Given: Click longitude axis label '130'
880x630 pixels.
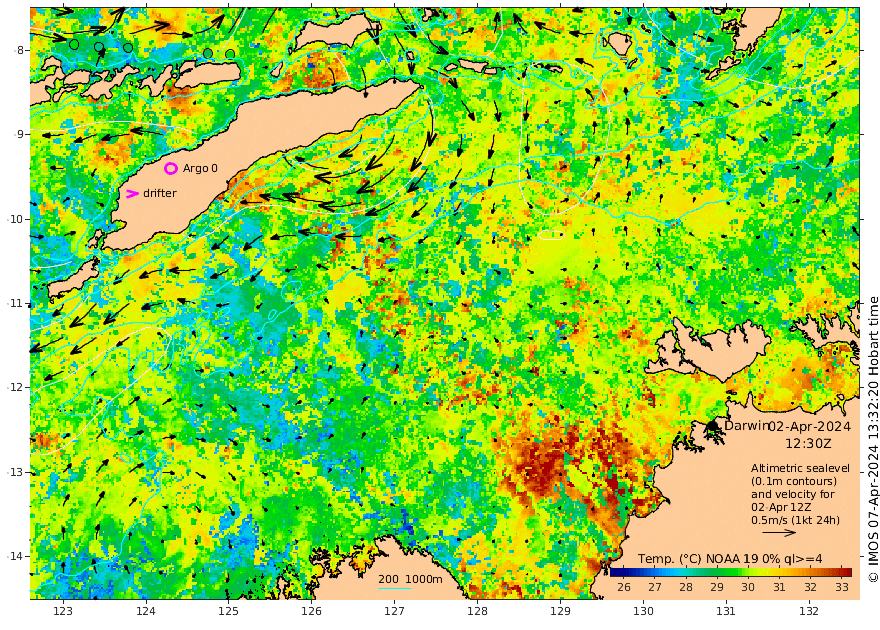Looking at the screenshot, I should pyautogui.click(x=643, y=611).
